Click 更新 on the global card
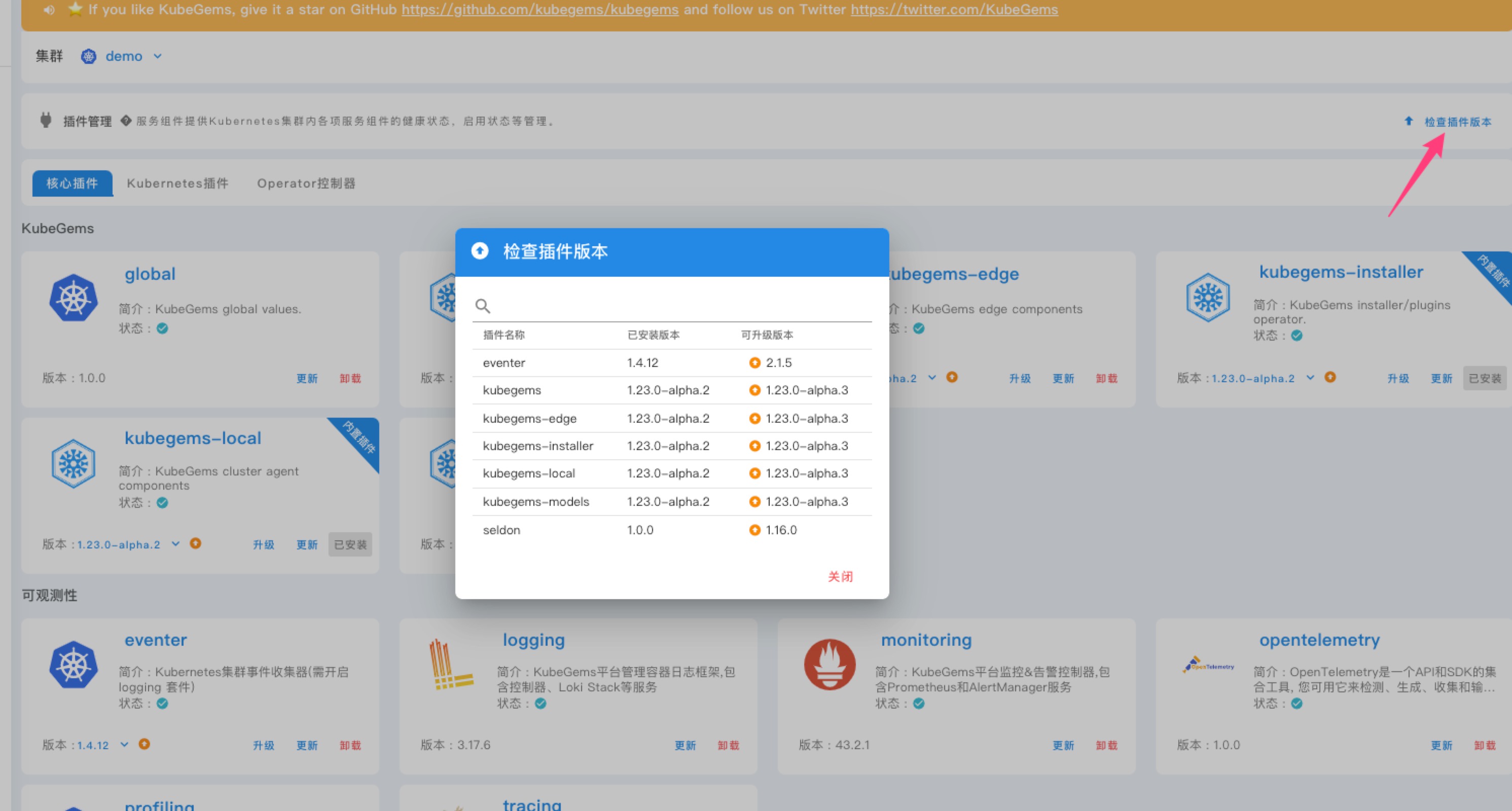The height and width of the screenshot is (811, 1512). pyautogui.click(x=307, y=379)
